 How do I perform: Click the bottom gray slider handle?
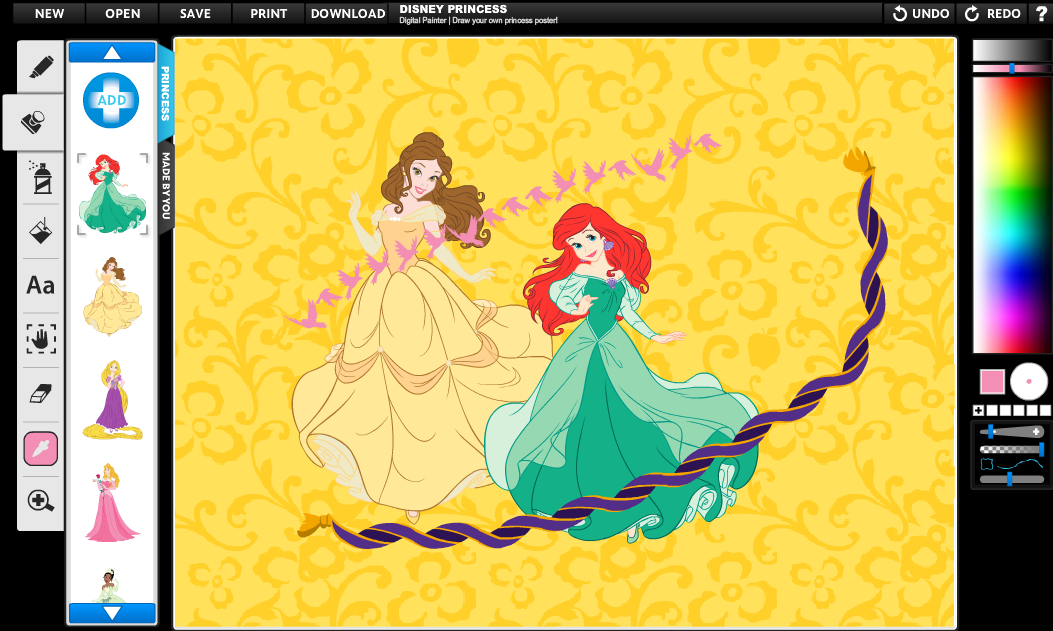[1009, 479]
